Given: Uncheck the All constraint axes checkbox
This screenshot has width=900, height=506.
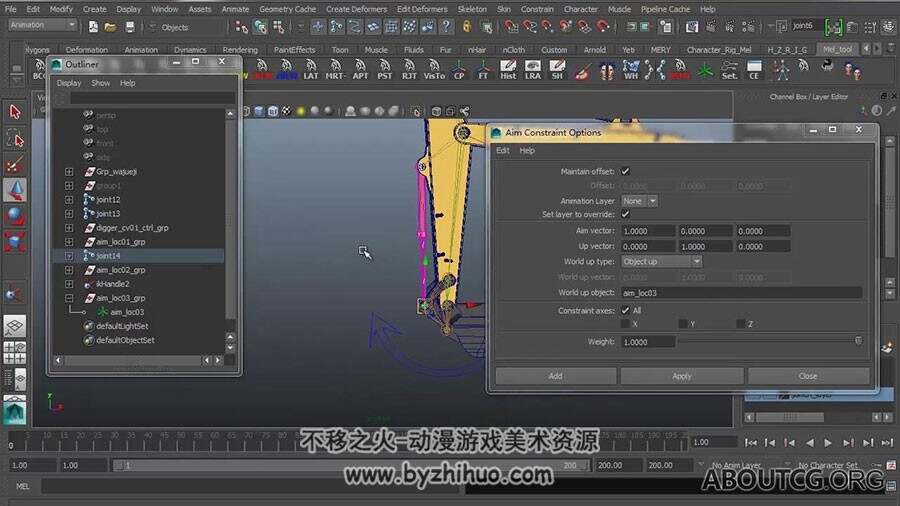Looking at the screenshot, I should 626,310.
